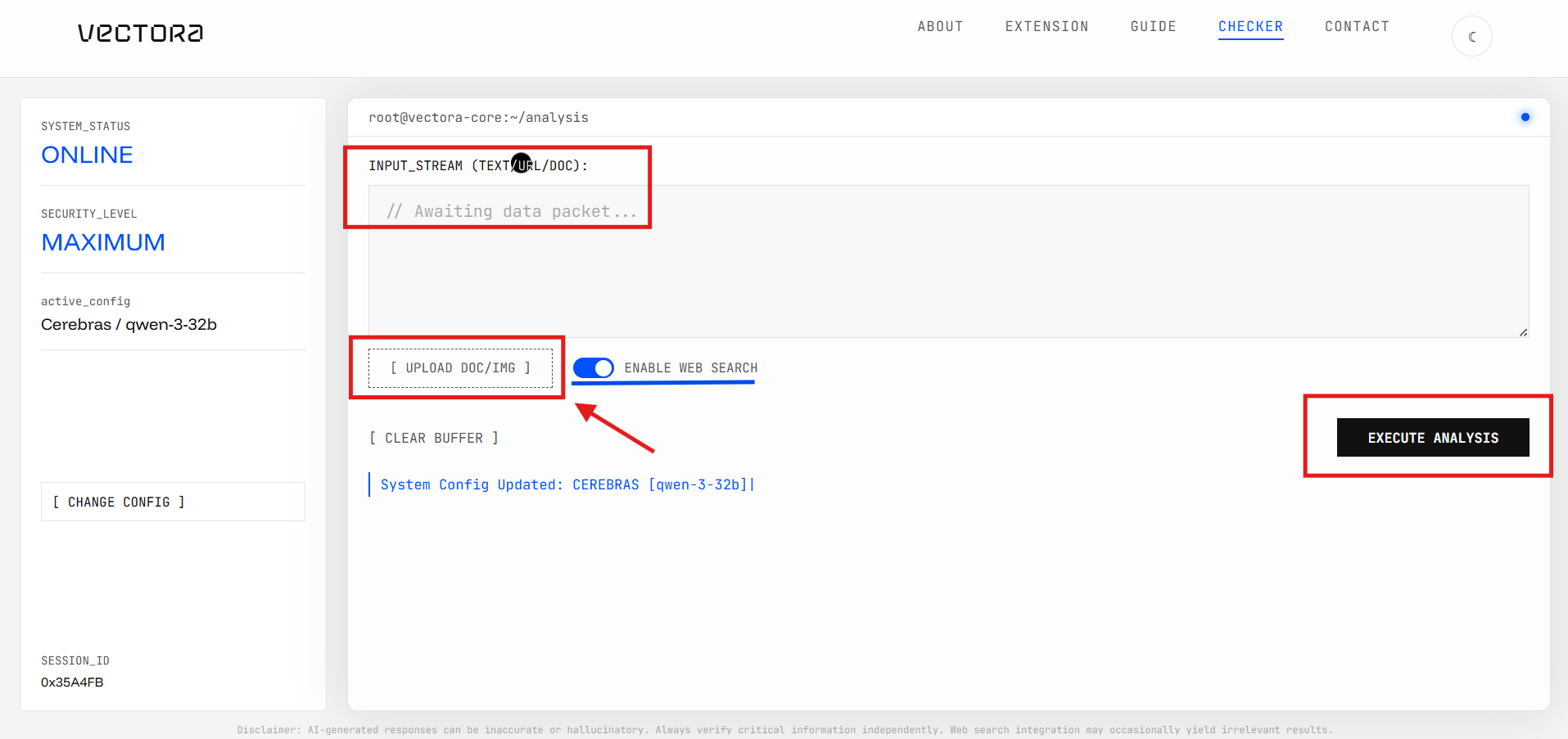Click the MAXIMUM security level value
Screen dimensions: 1568x739
pos(103,242)
